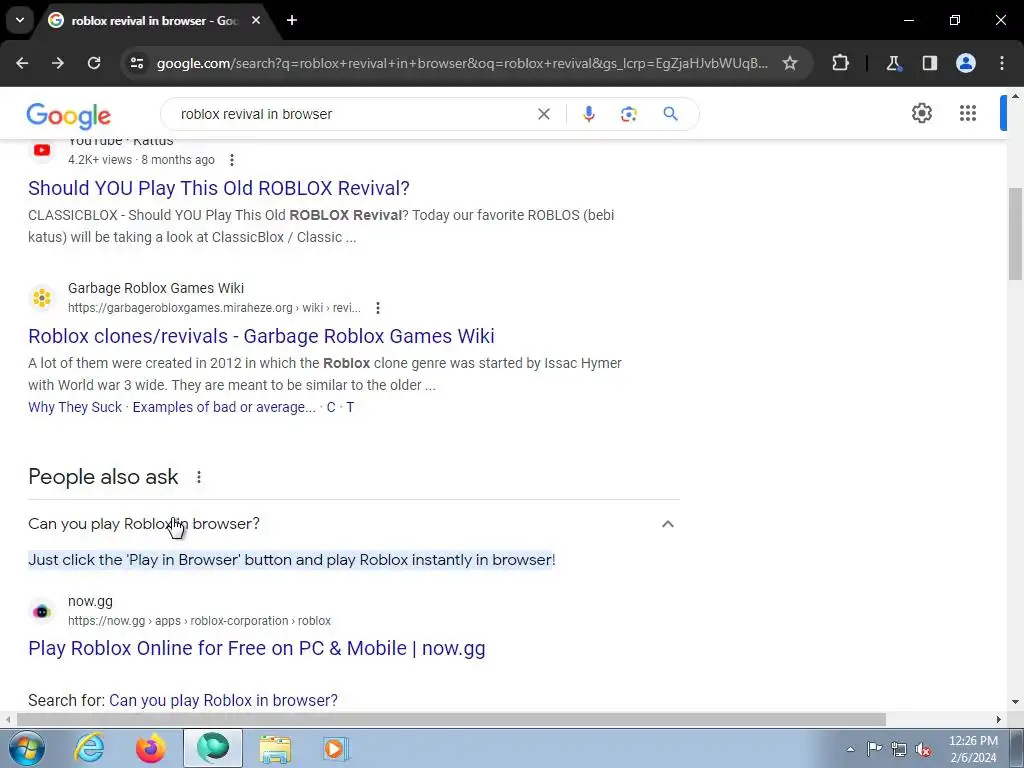Open Roblox clones/revivals Garbage Roblox Games Wiki
This screenshot has width=1024, height=768.
click(261, 336)
